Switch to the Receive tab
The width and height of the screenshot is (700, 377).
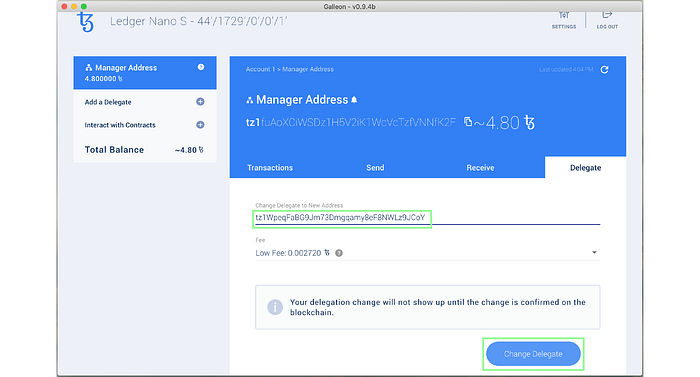point(480,168)
